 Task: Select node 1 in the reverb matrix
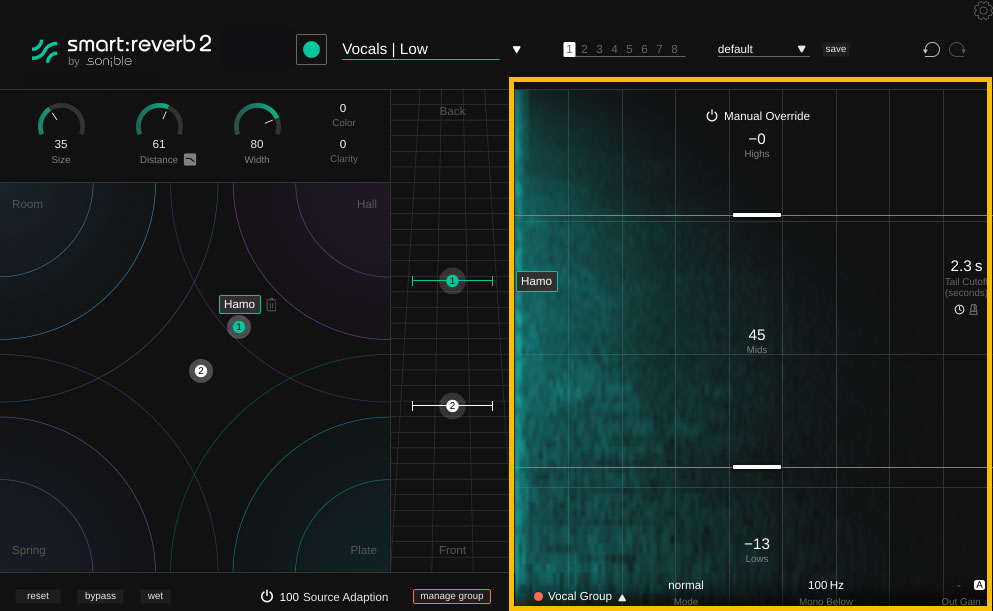tap(239, 327)
